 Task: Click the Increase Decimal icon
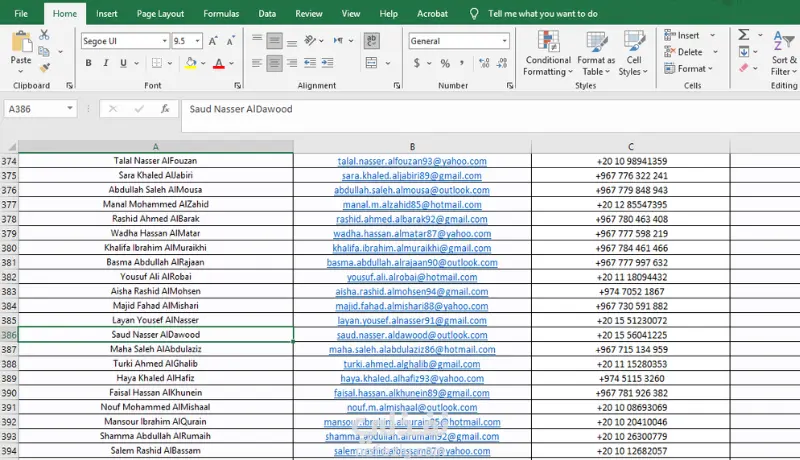[x=484, y=63]
